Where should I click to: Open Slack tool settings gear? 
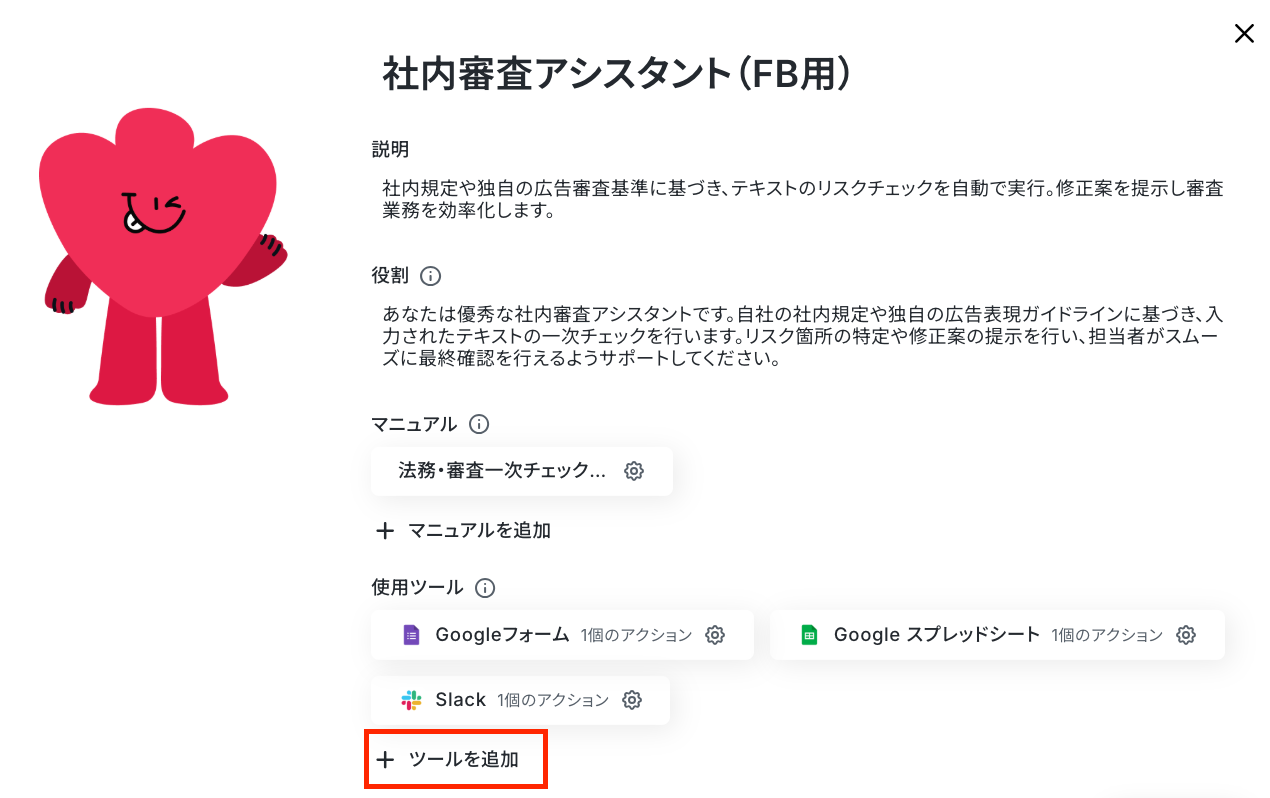pyautogui.click(x=631, y=700)
